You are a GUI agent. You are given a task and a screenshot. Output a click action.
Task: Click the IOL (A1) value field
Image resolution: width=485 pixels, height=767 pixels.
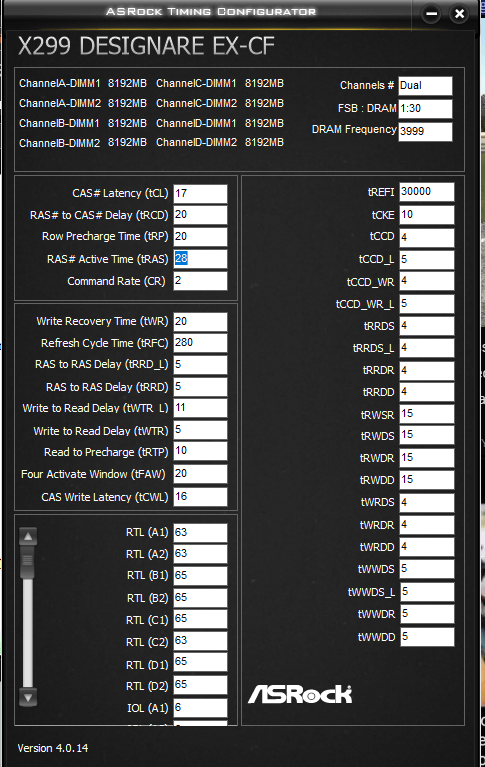click(x=200, y=708)
